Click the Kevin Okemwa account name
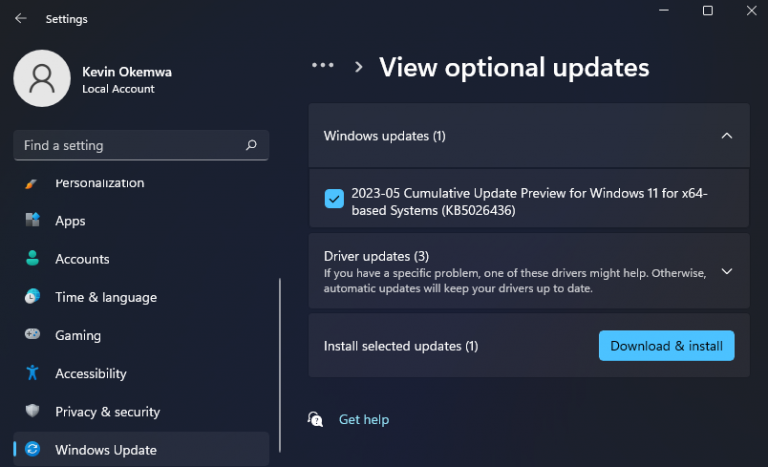768x467 pixels. pos(127,72)
